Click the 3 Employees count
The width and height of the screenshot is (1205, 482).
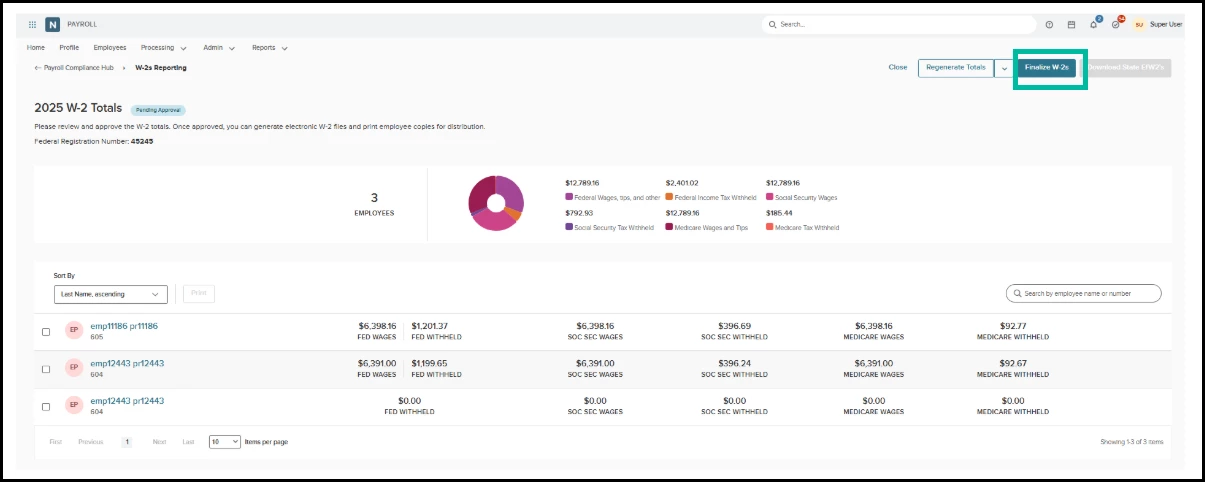point(374,203)
